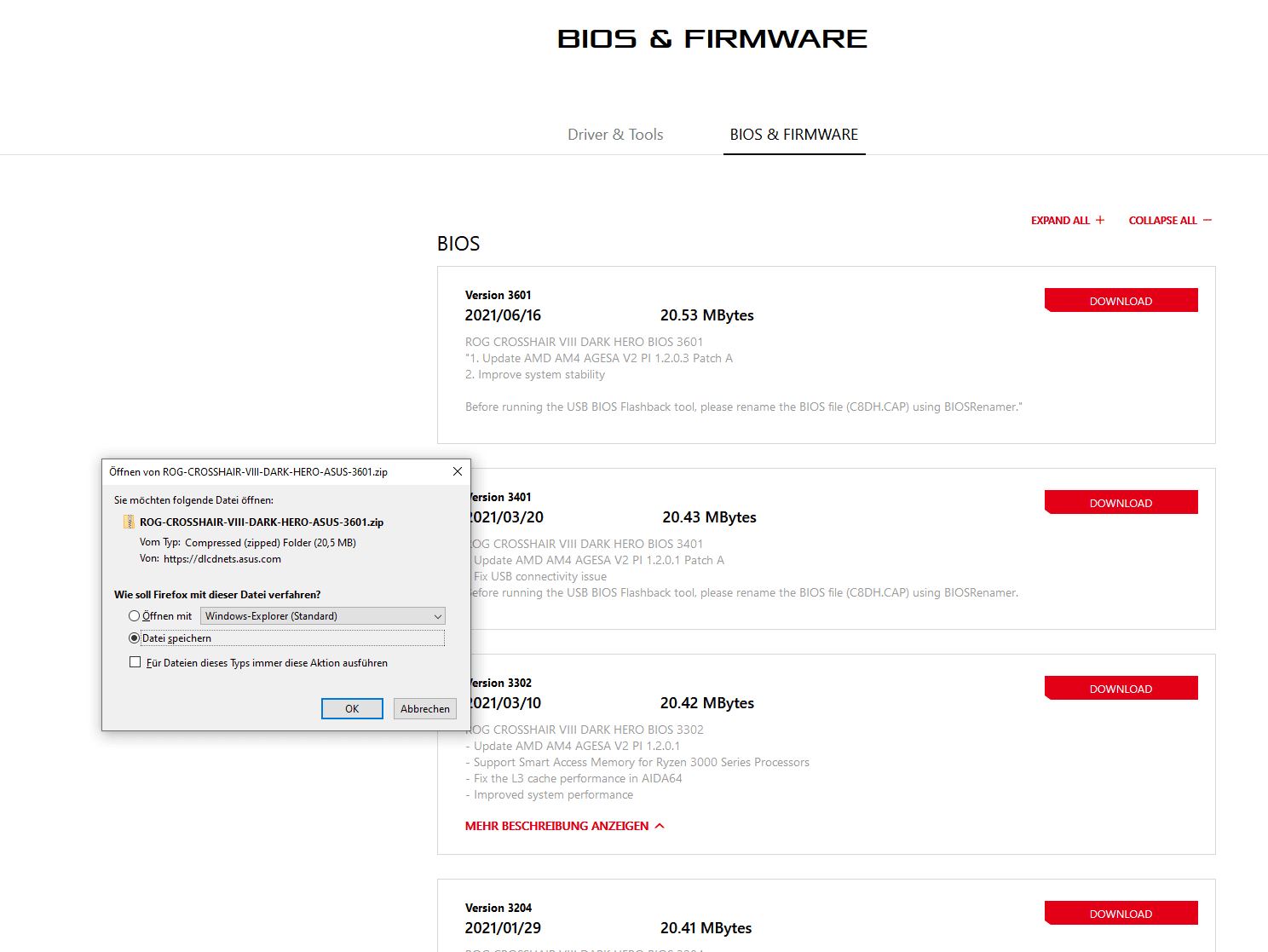The height and width of the screenshot is (952, 1268).
Task: Click the 'Version 3601' heading text
Action: coord(499,296)
